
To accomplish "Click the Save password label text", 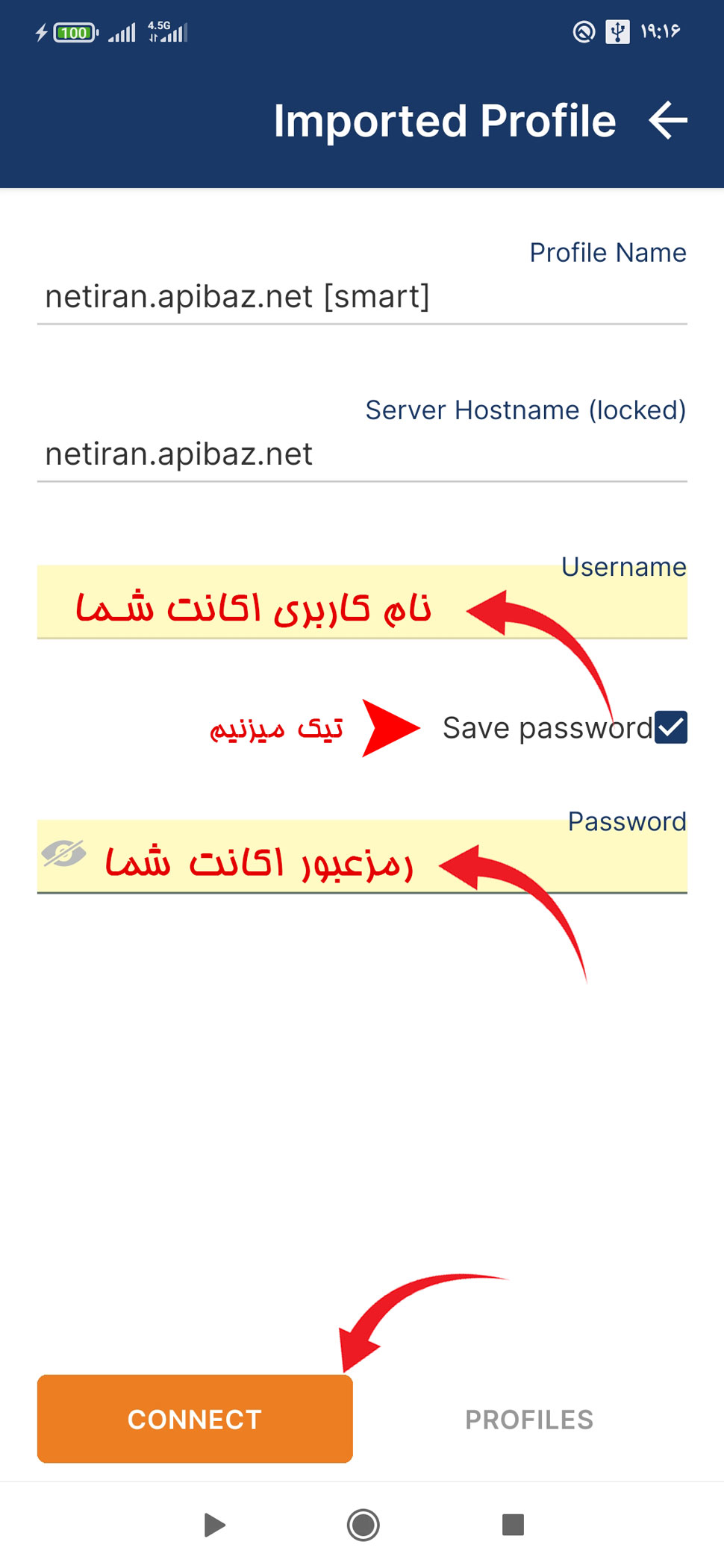I will (x=545, y=727).
